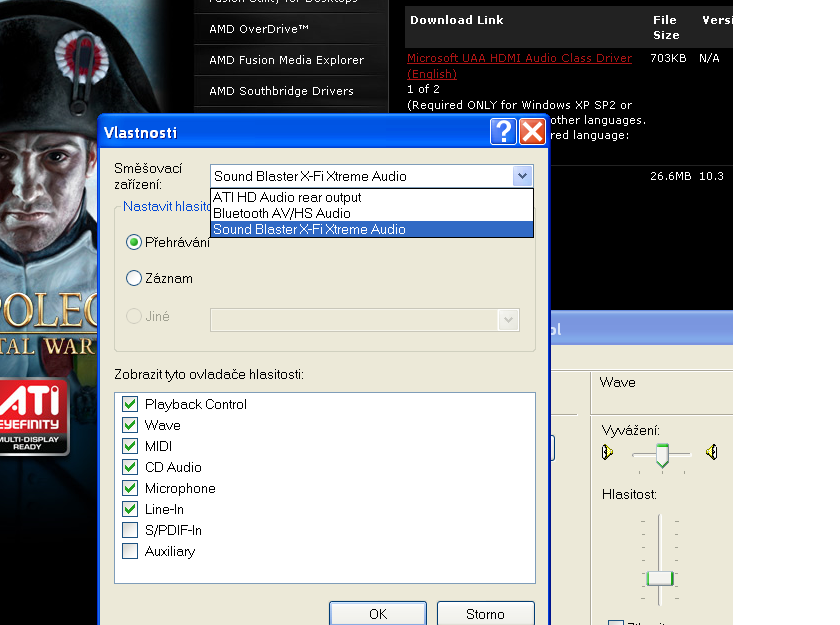Uncheck the Playback Control checkbox
Screen dimensions: 840x625
(x=130, y=404)
